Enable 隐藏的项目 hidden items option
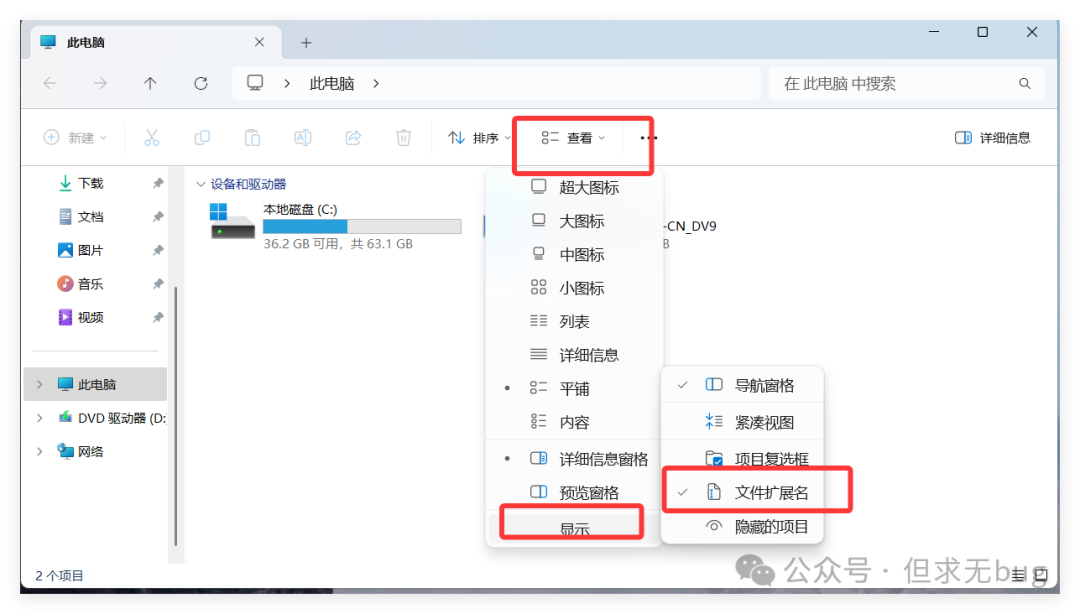Image resolution: width=1080 pixels, height=614 pixels. (x=771, y=526)
